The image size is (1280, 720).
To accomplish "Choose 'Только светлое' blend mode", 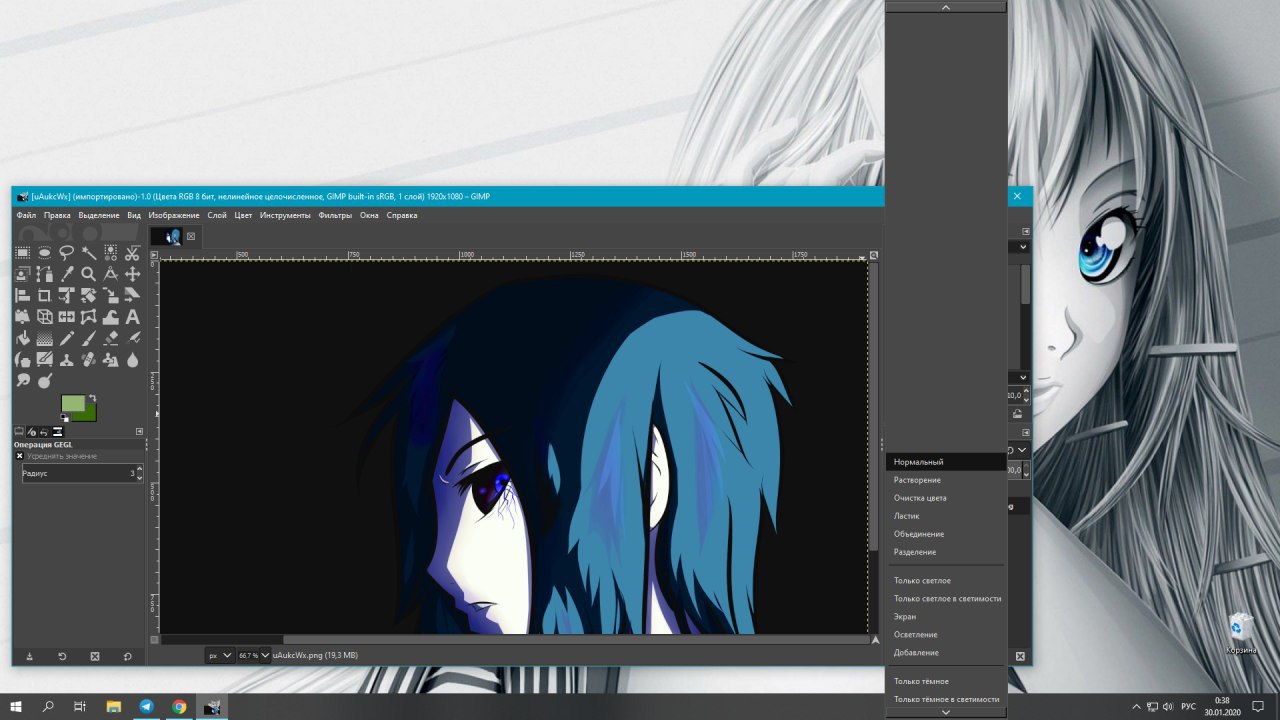I will click(x=946, y=581).
